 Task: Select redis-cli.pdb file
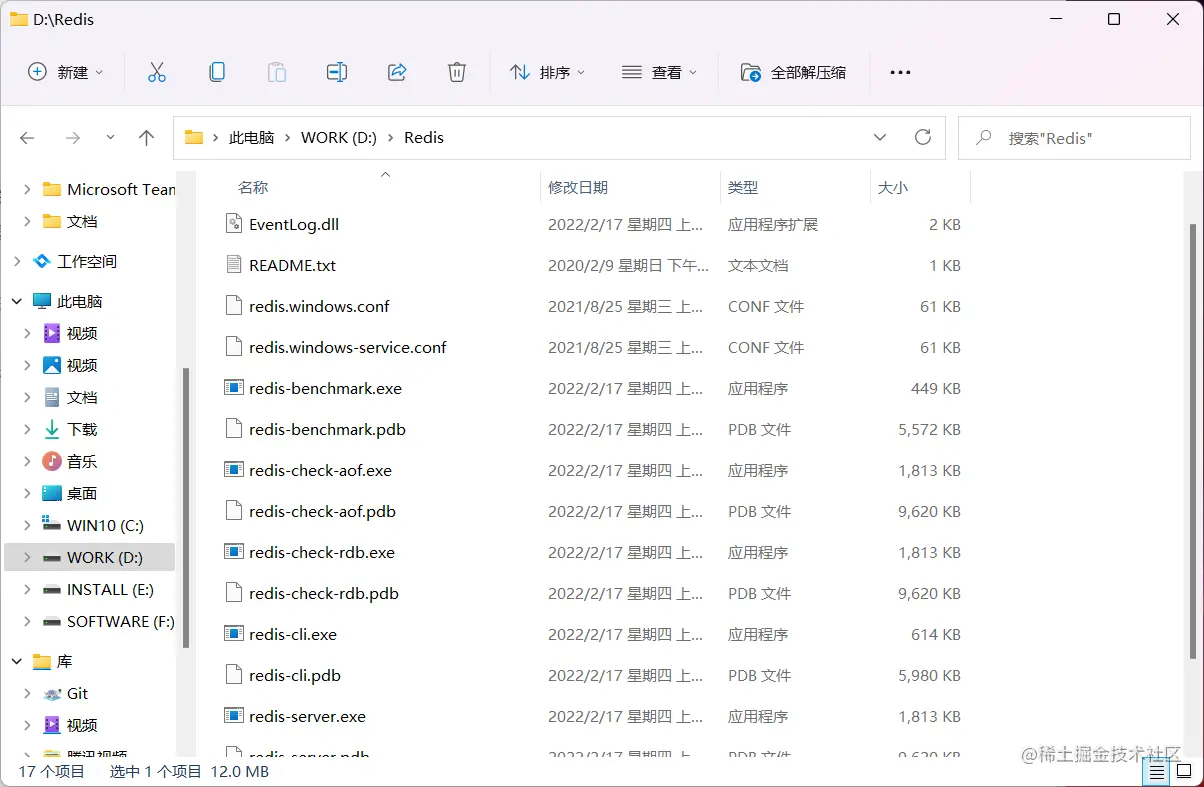coord(295,675)
